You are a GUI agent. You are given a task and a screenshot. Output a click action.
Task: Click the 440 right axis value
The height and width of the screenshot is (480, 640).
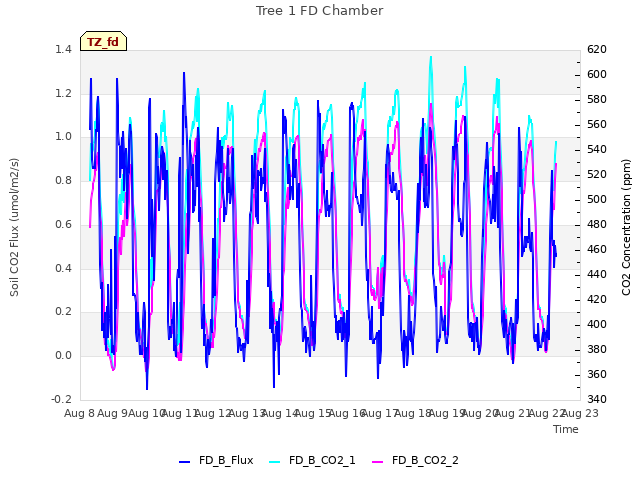pos(597,274)
